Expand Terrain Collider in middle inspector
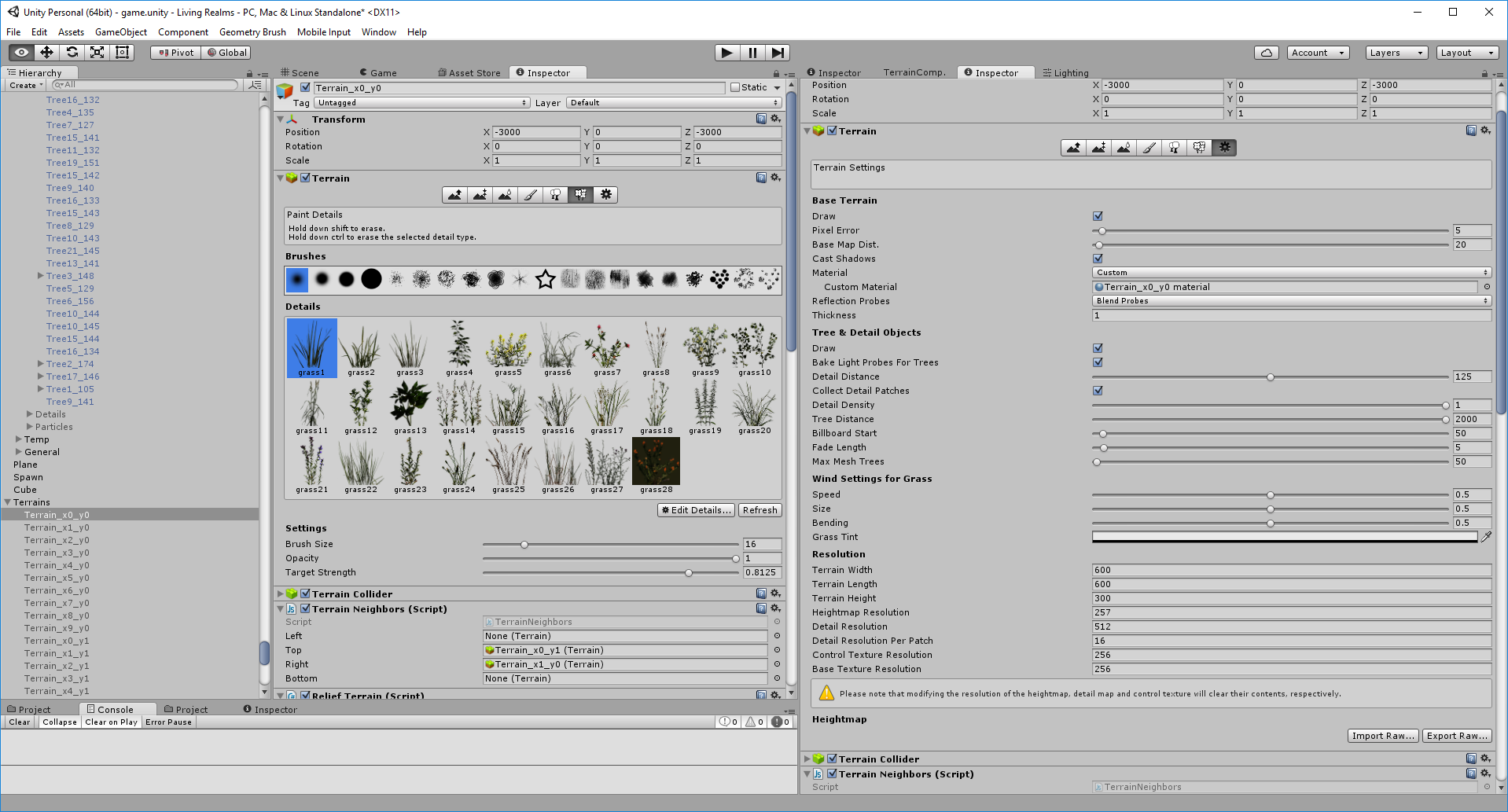 pos(281,594)
